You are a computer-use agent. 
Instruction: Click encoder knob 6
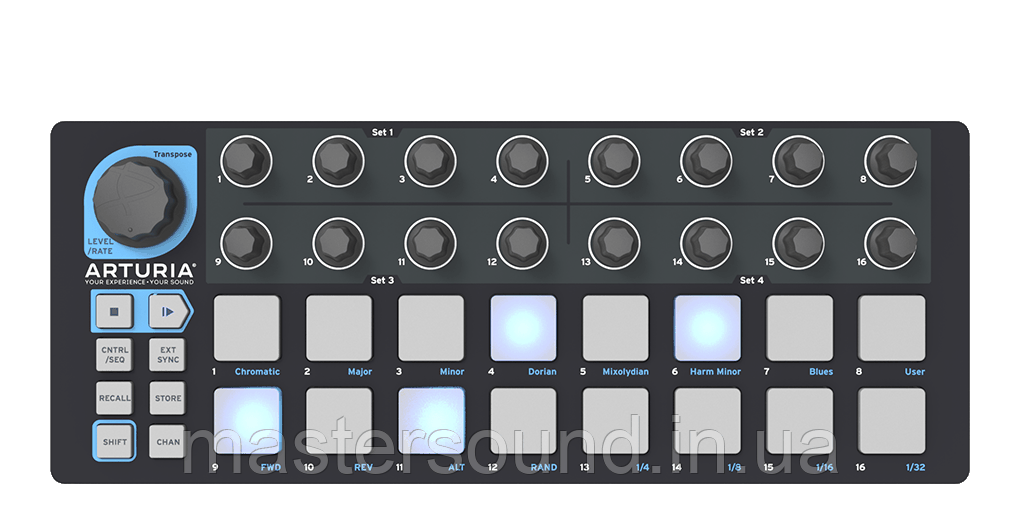coord(706,161)
